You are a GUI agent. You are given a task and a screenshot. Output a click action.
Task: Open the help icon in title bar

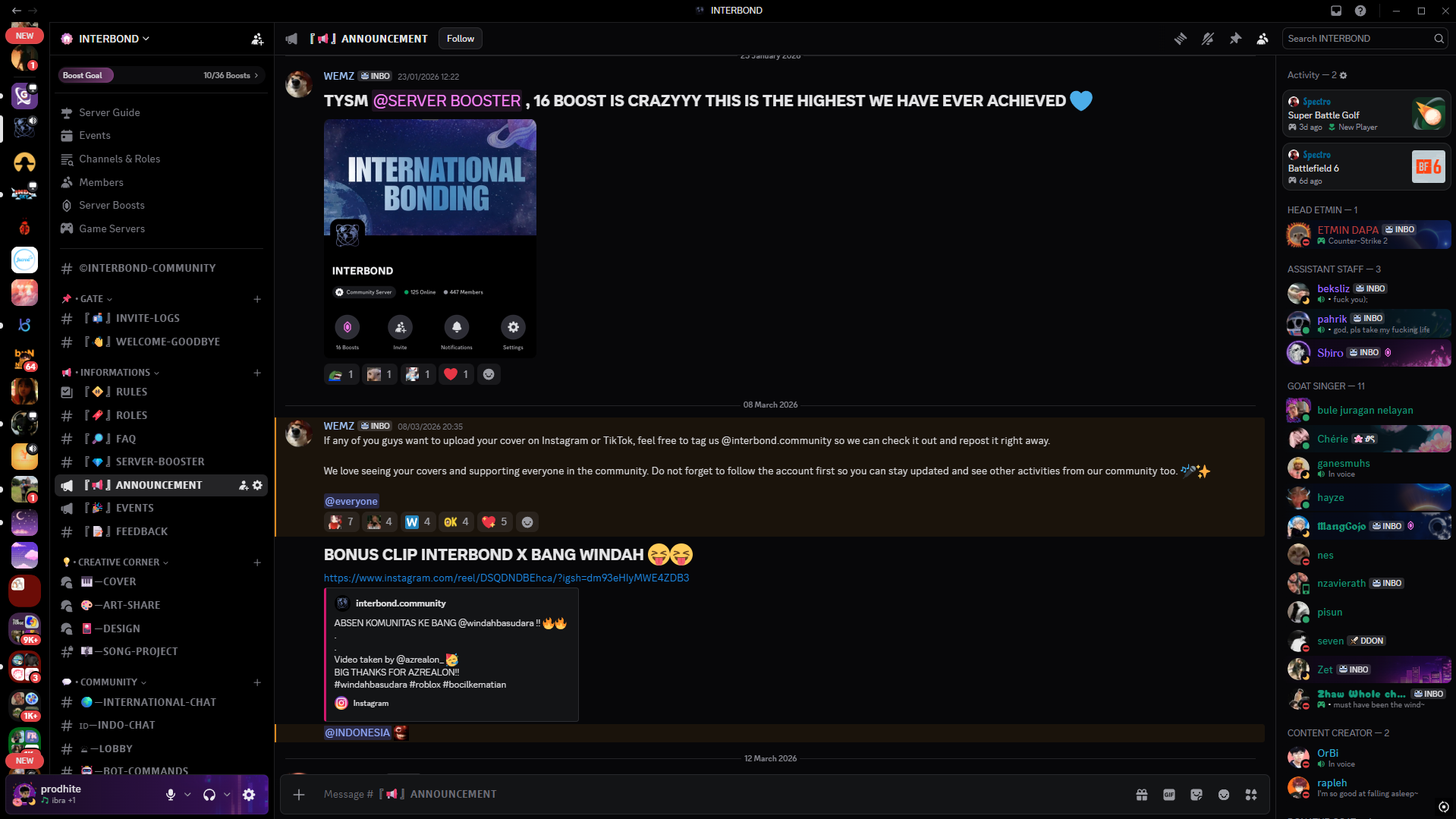pyautogui.click(x=1360, y=11)
